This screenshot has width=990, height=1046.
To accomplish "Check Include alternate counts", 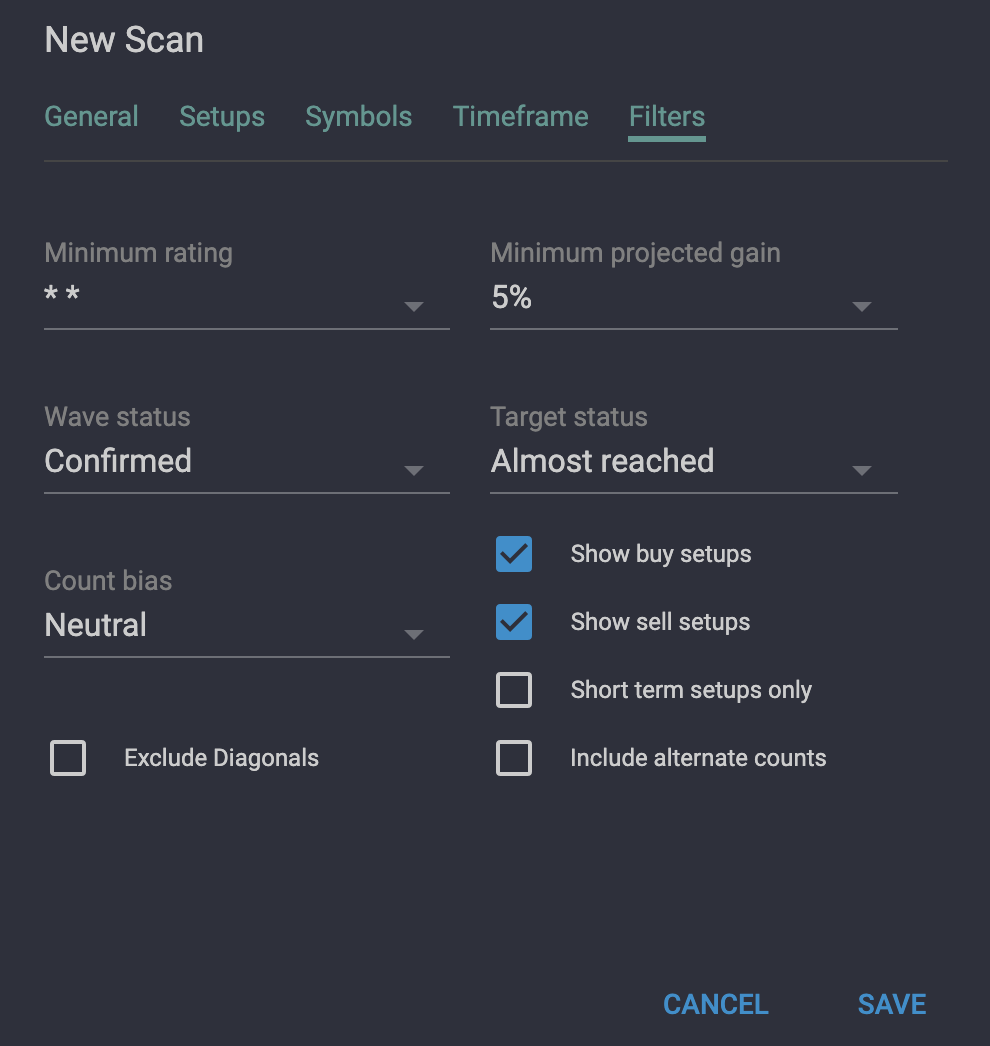I will click(513, 758).
